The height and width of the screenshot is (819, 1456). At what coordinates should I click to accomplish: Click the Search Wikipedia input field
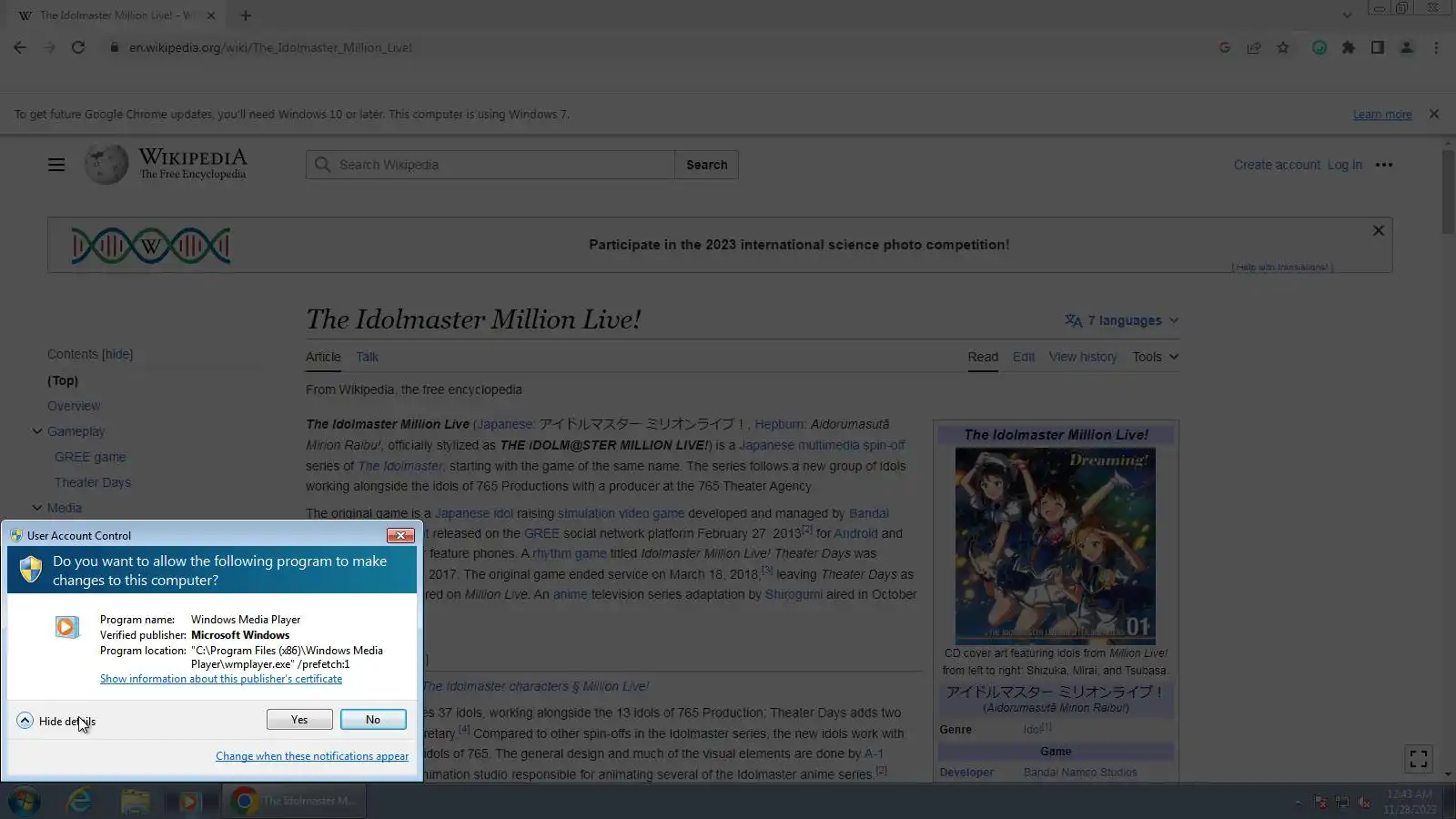point(490,165)
